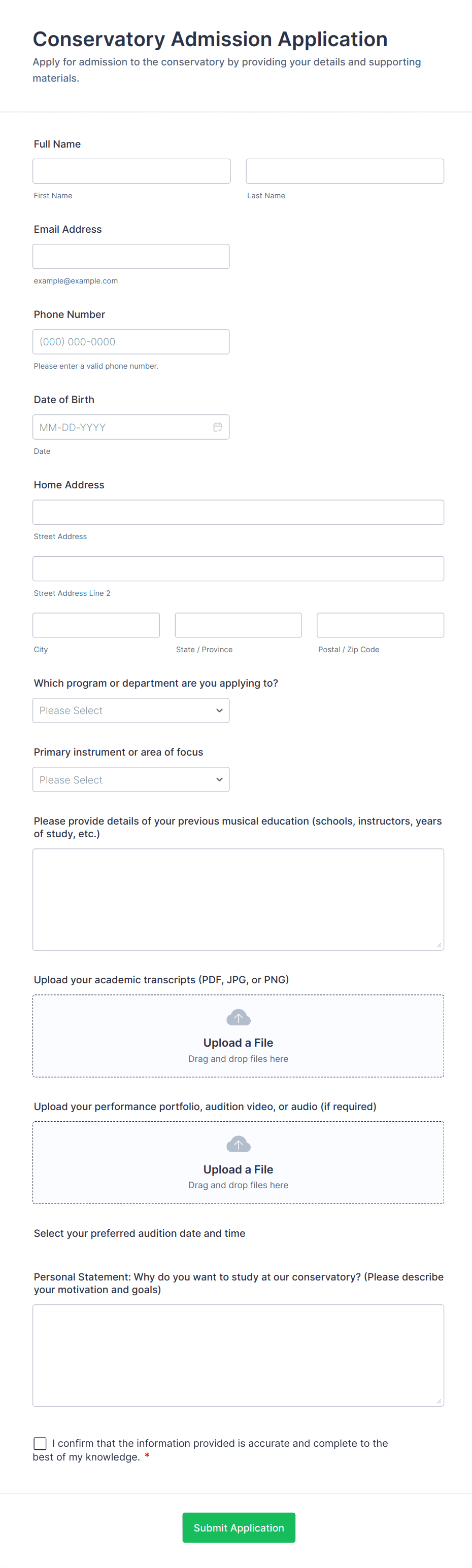Check the information accuracy confirmation checkbox

coord(40,1443)
